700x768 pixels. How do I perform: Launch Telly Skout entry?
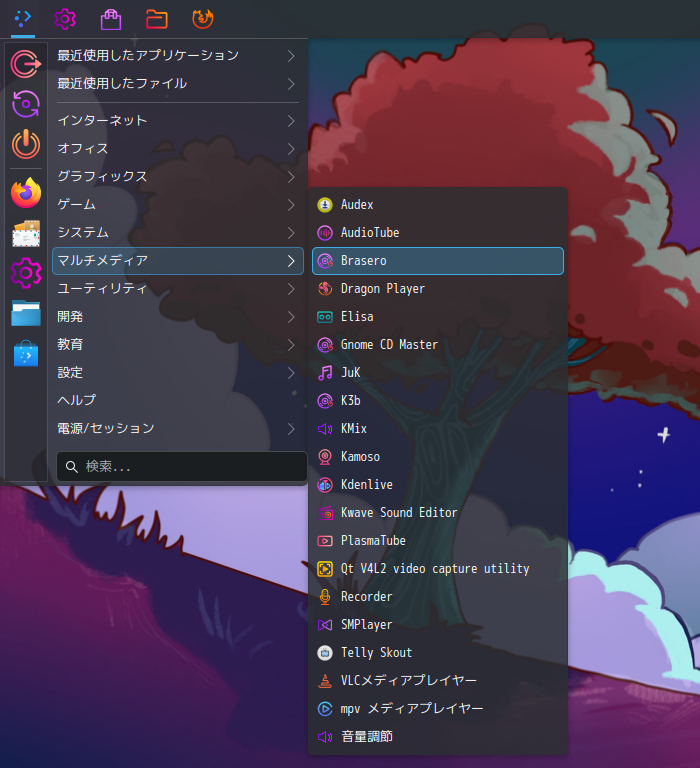pos(438,653)
